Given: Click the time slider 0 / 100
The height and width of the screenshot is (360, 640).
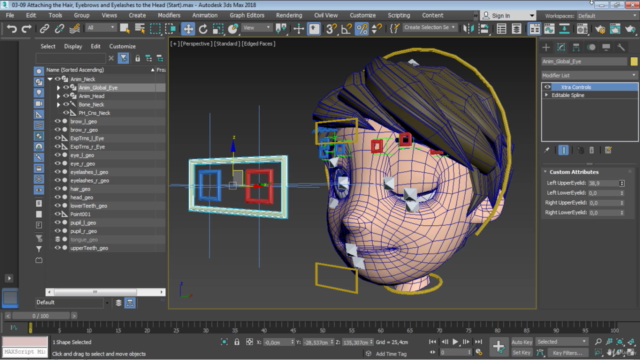Looking at the screenshot, I should (41, 316).
